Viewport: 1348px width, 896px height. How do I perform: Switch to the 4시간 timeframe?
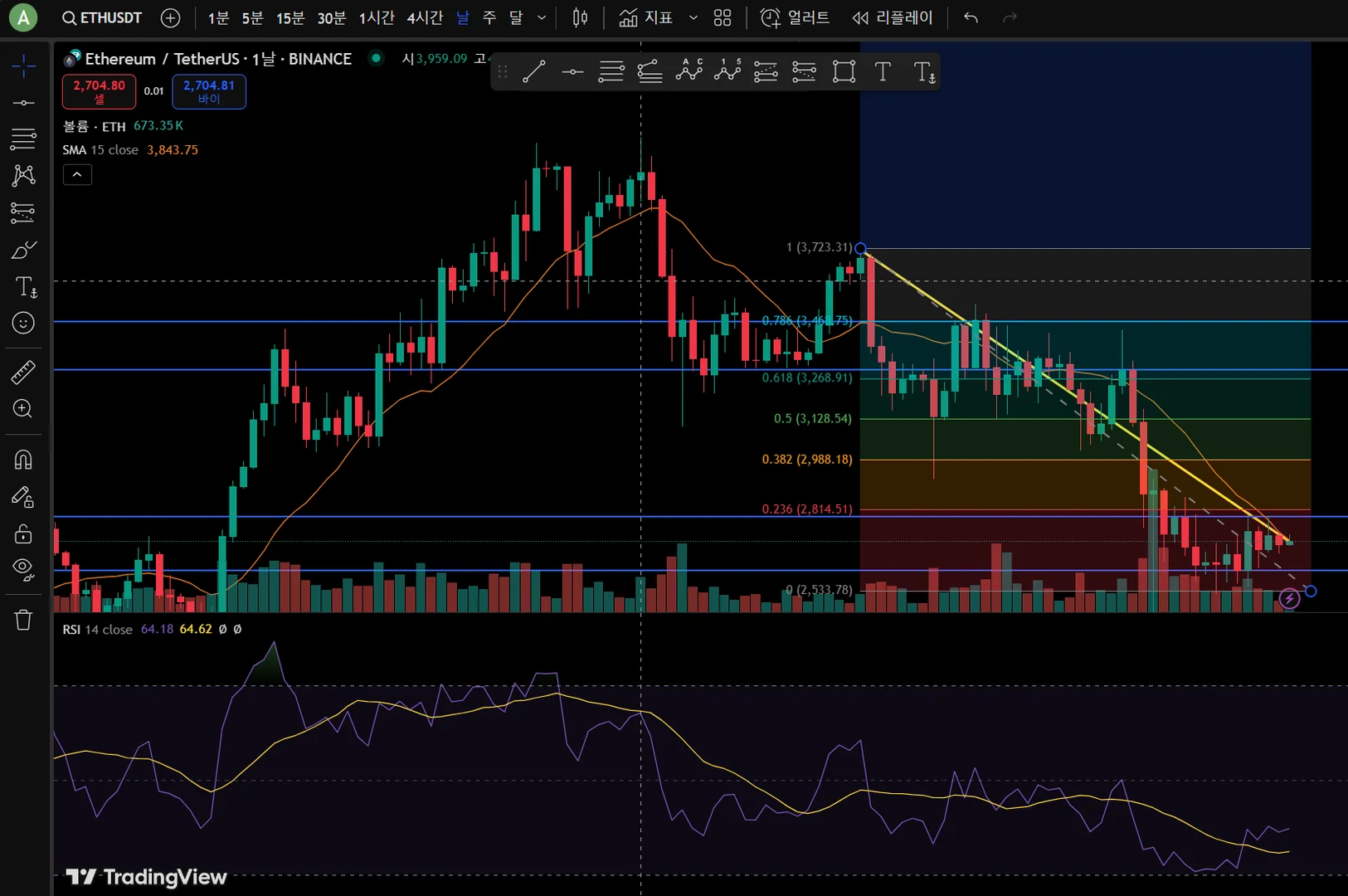coord(425,17)
